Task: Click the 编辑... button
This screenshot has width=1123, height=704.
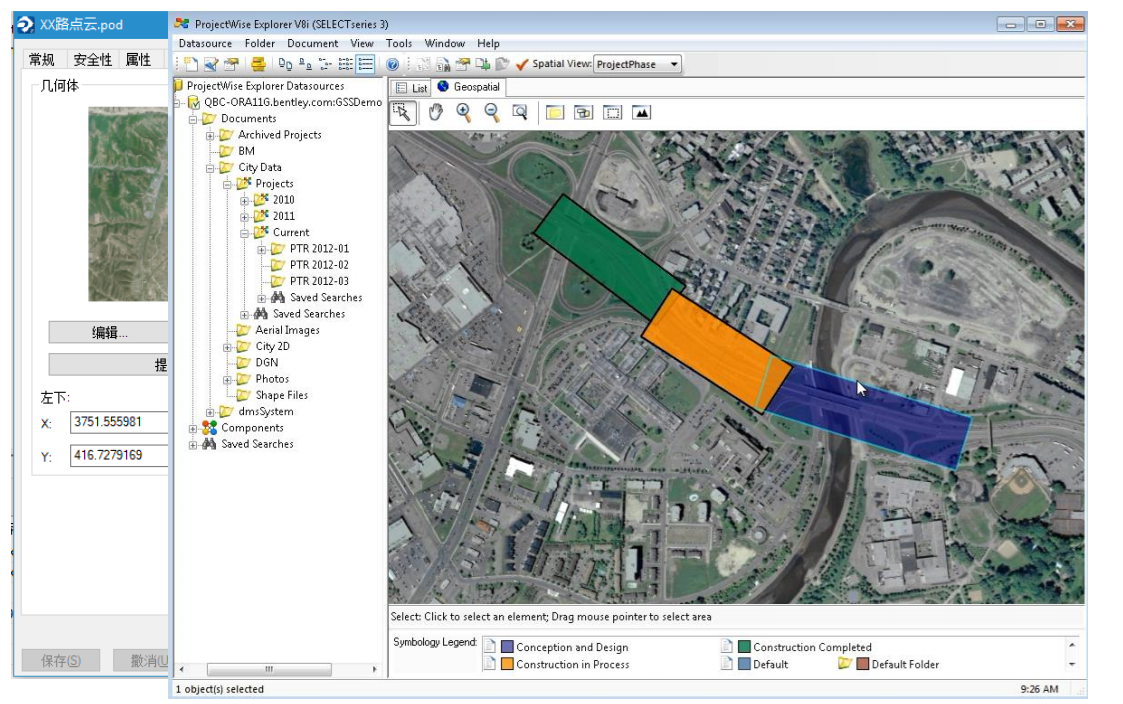Action: tap(108, 332)
